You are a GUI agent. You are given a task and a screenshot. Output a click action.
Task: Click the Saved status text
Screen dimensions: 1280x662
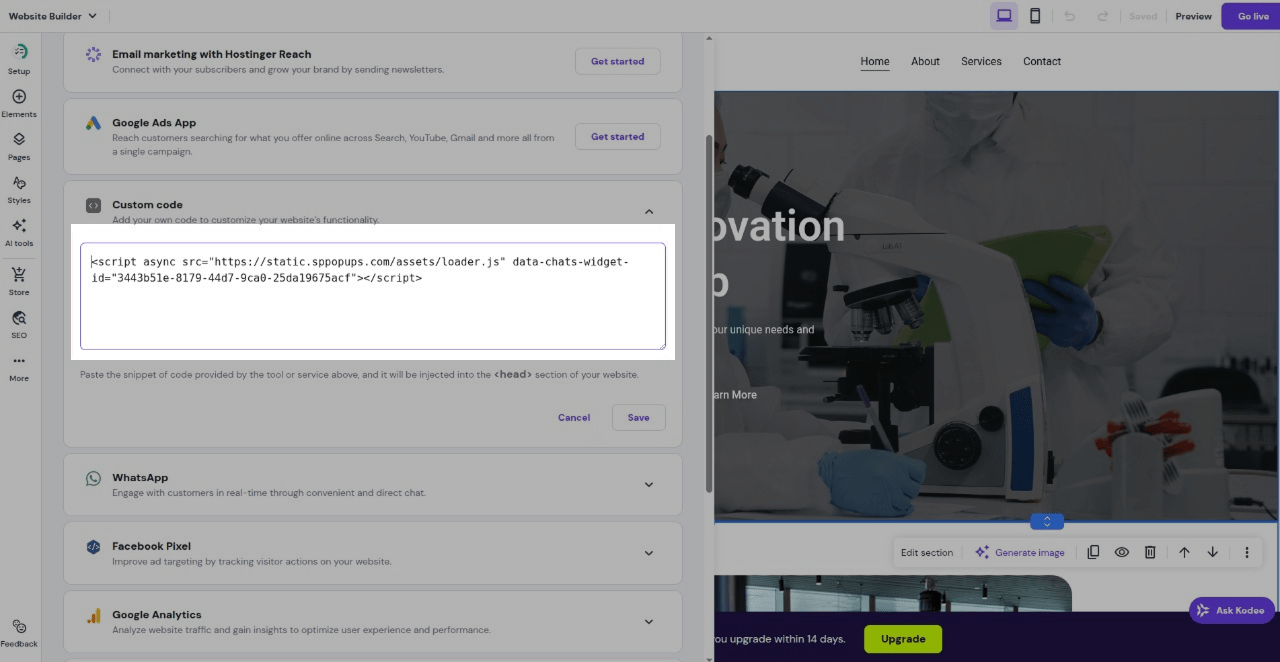(x=1143, y=16)
